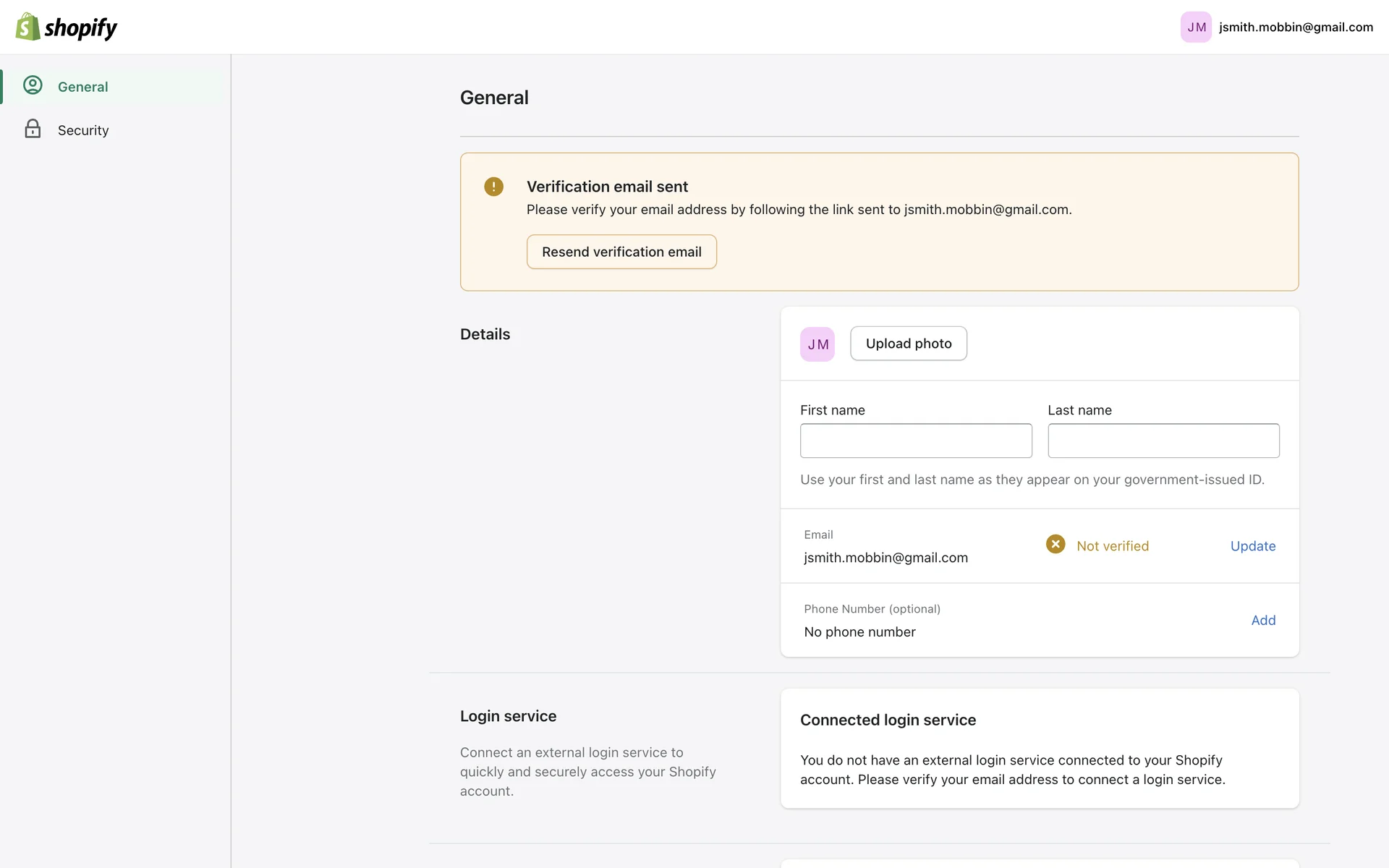Click the Upload photo button

click(x=908, y=344)
